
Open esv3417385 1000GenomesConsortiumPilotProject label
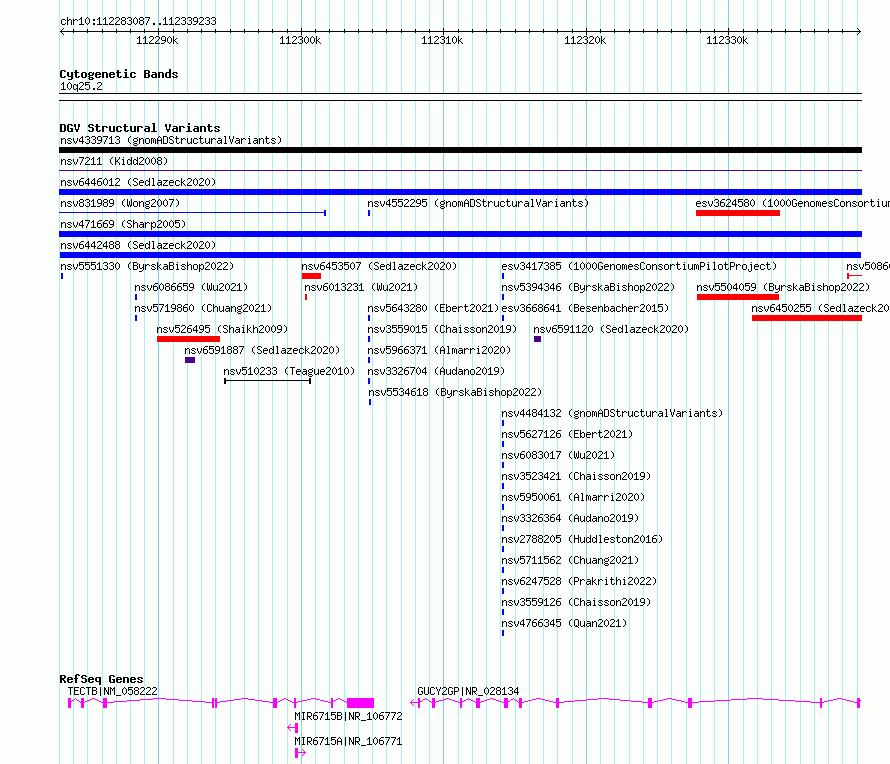pyautogui.click(x=639, y=266)
